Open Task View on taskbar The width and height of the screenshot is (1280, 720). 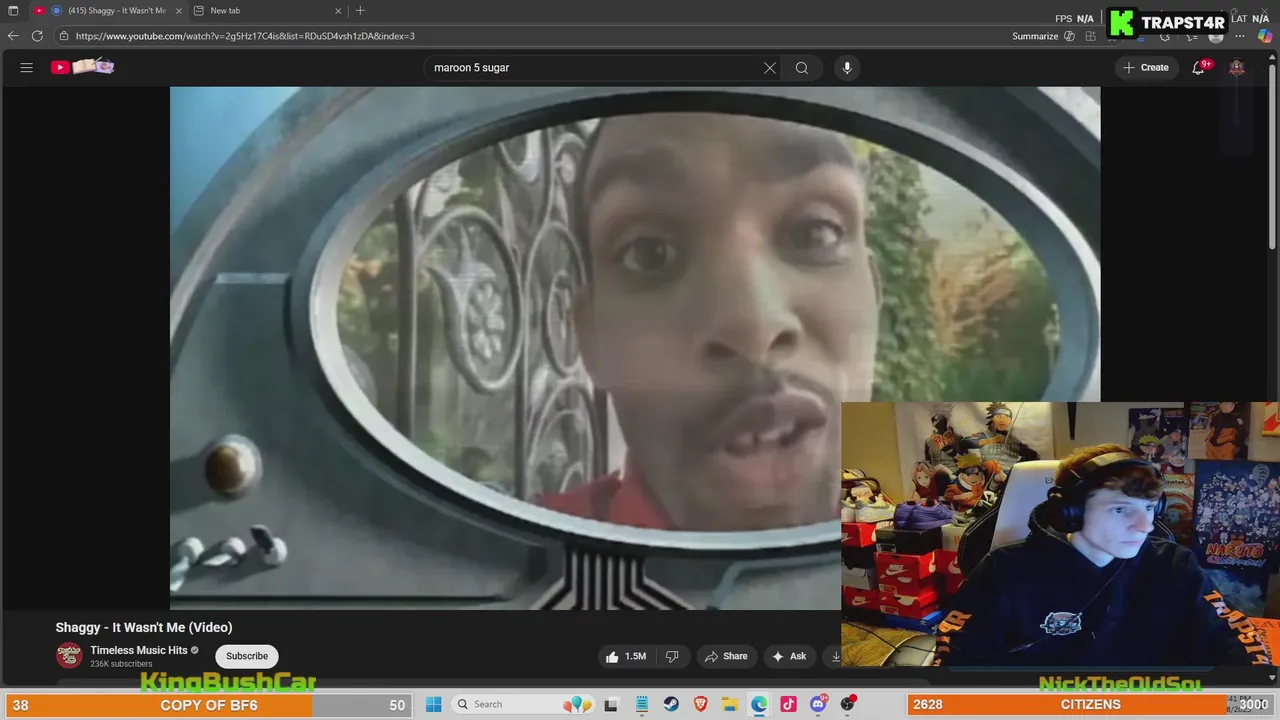pyautogui.click(x=611, y=704)
